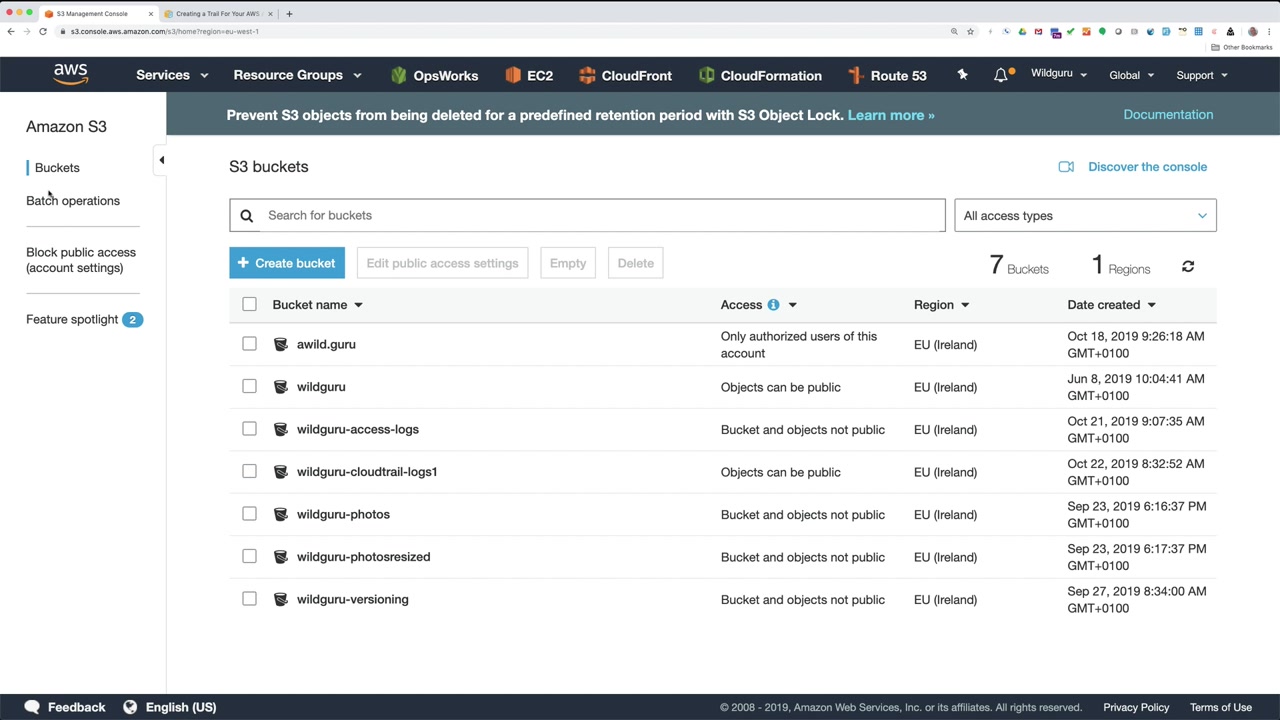The image size is (1280, 720).
Task: Select Buckets in the sidebar
Action: coord(57,168)
